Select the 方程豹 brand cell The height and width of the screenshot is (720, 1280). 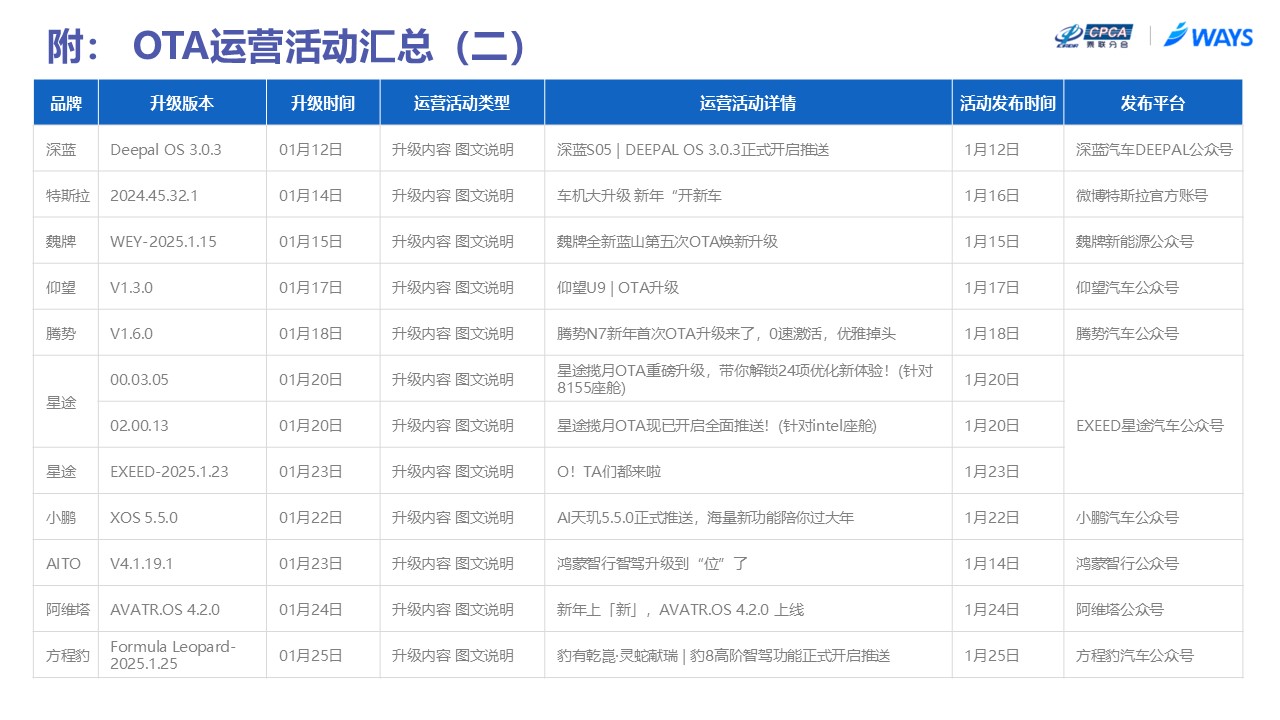pyautogui.click(x=68, y=656)
